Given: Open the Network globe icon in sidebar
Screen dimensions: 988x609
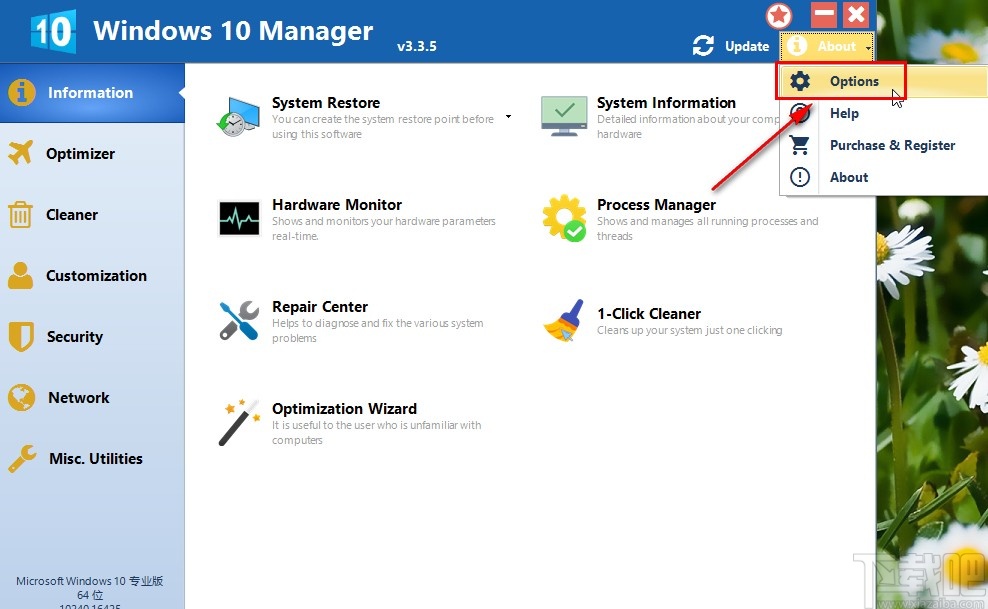Looking at the screenshot, I should (21, 397).
